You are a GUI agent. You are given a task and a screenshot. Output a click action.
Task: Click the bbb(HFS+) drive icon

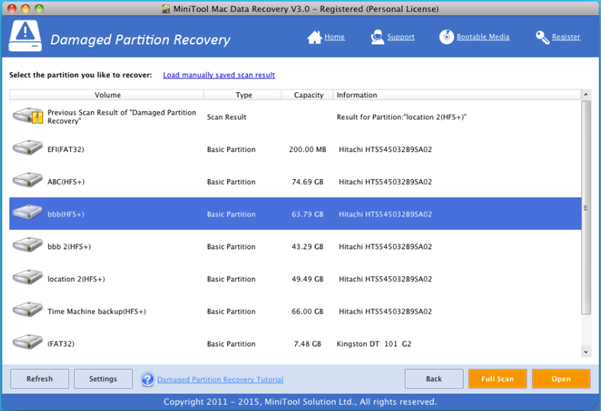pos(28,212)
